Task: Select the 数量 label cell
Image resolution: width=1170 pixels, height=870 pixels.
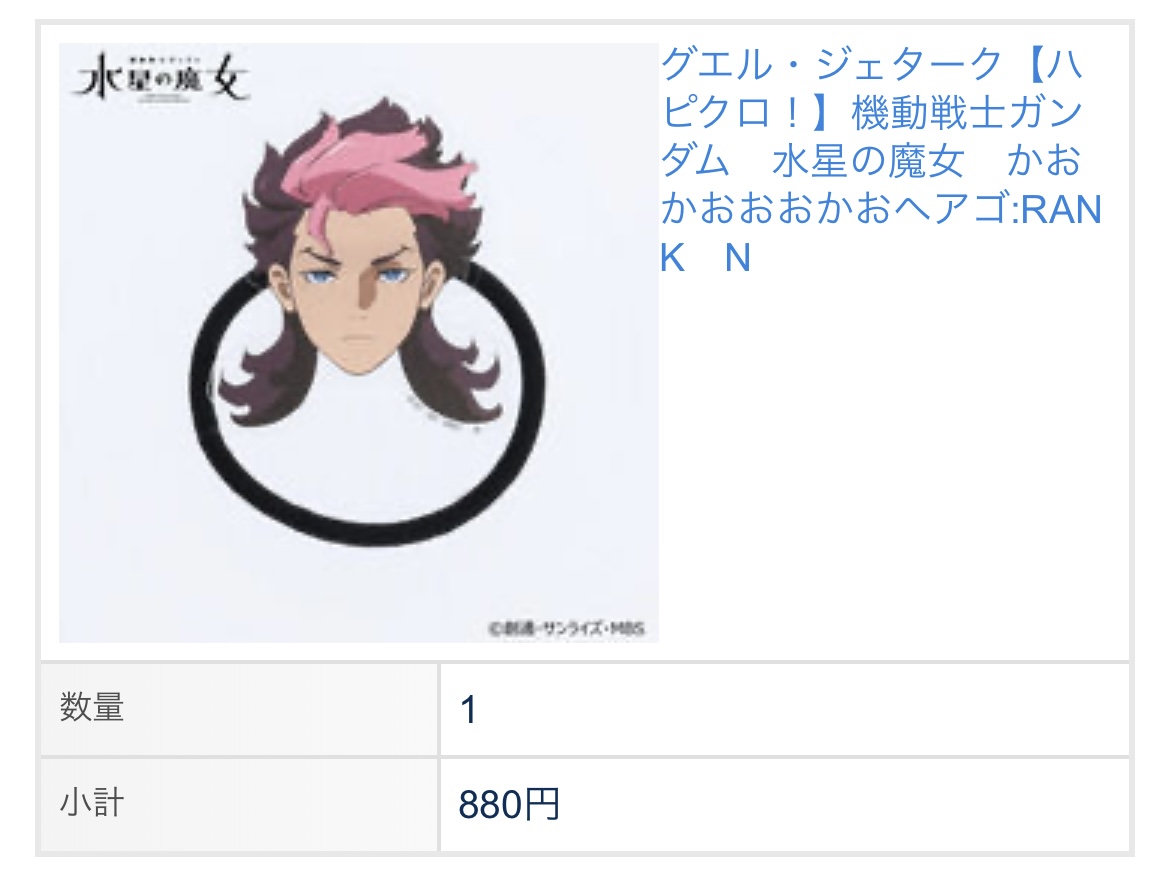Action: (239, 709)
